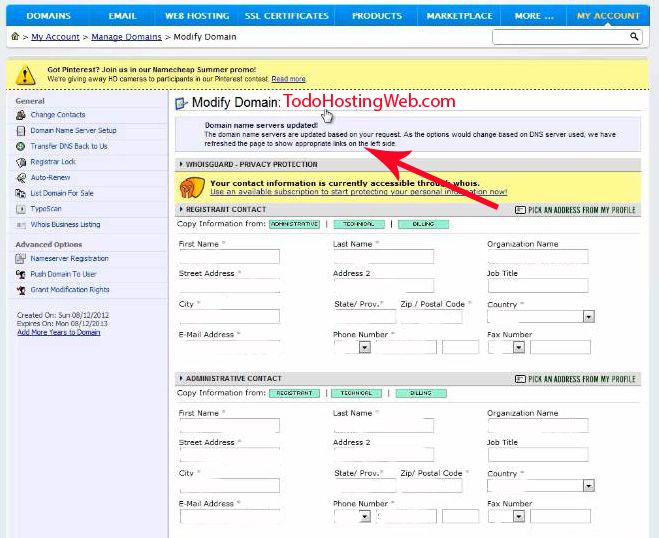Click the Modify Domain edit icon
The width and height of the screenshot is (659, 538).
[181, 103]
